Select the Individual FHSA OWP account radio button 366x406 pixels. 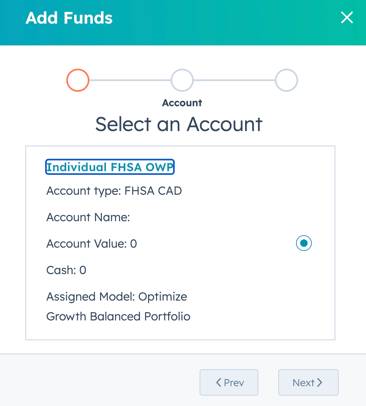304,243
